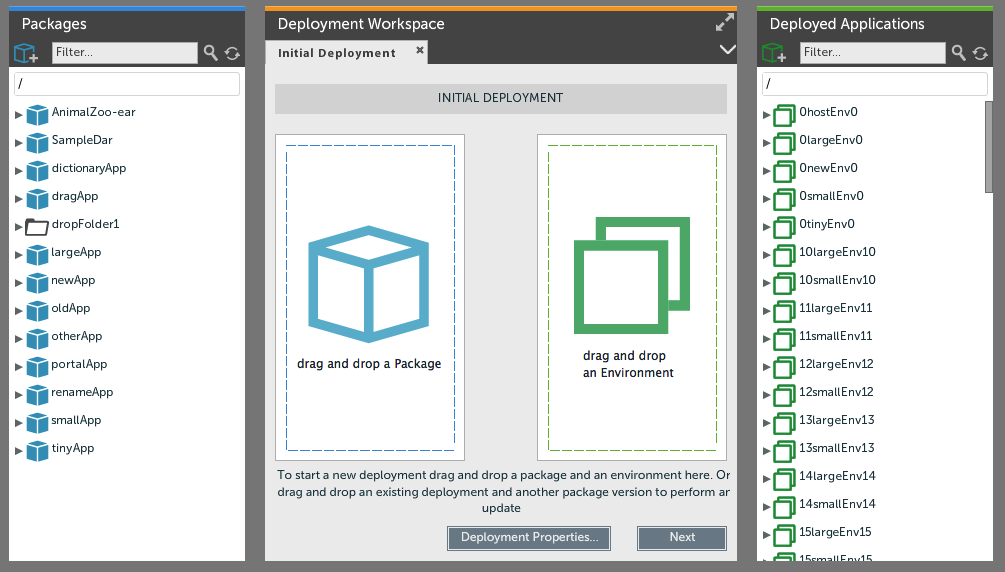Close the Initial Deployment tab
The width and height of the screenshot is (1005, 572).
[420, 50]
